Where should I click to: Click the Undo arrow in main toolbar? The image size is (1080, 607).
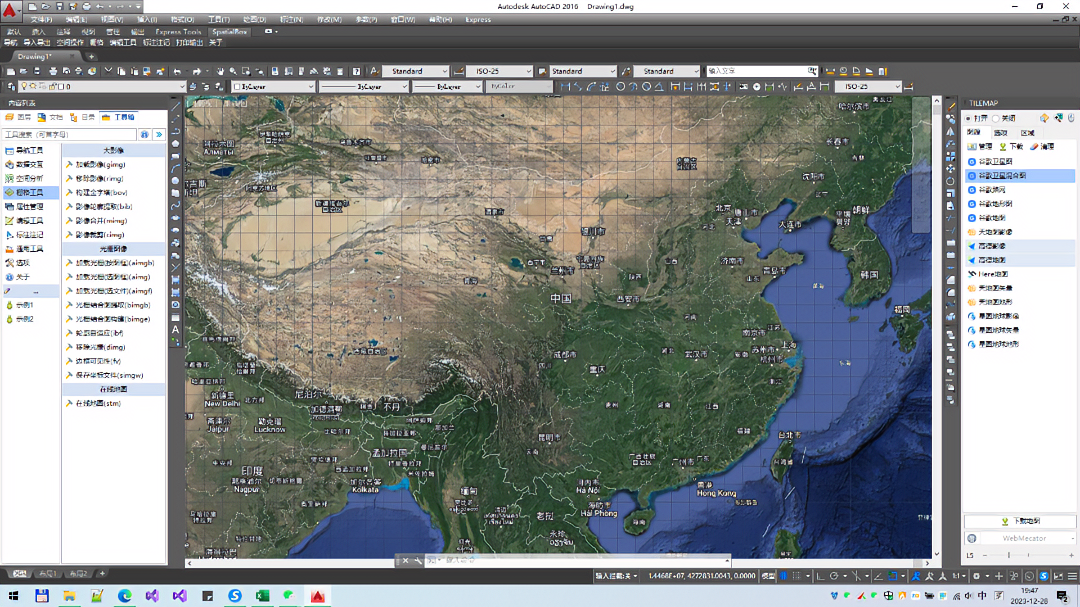point(177,71)
